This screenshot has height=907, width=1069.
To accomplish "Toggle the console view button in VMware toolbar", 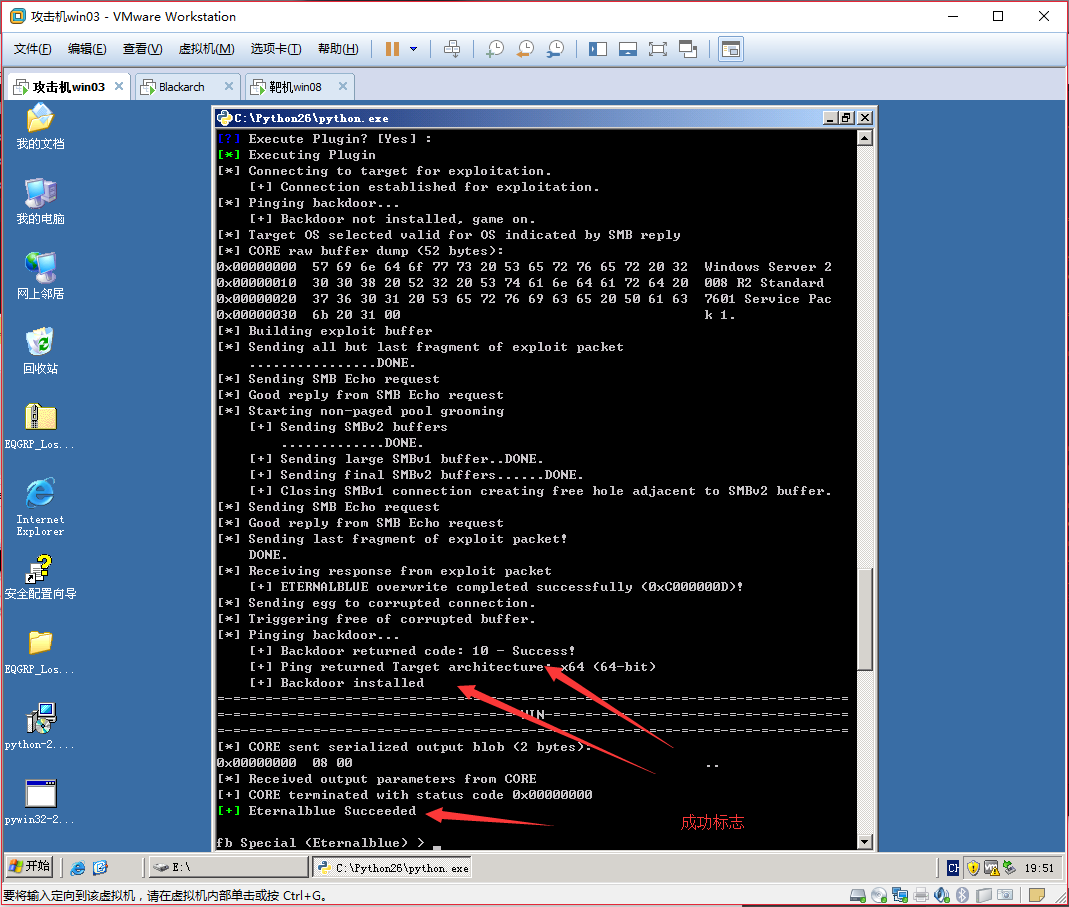I will click(x=731, y=49).
